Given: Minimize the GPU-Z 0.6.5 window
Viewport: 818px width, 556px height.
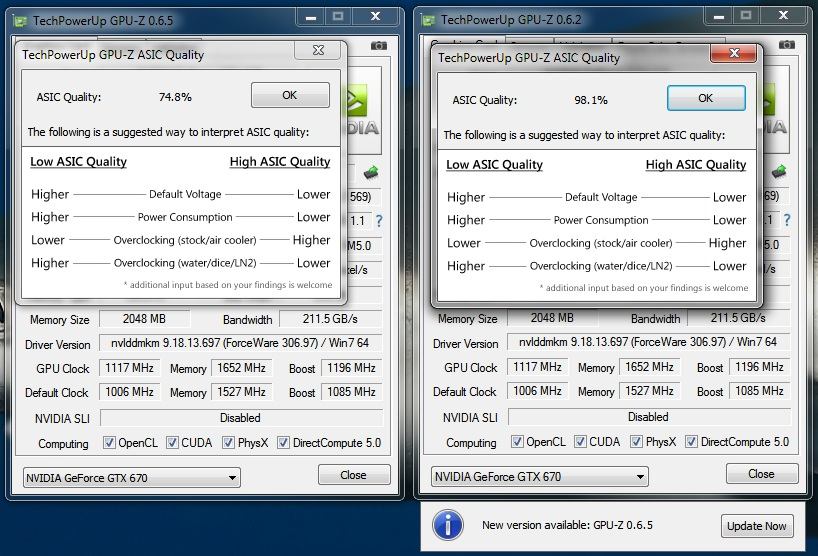Looking at the screenshot, I should click(x=311, y=17).
